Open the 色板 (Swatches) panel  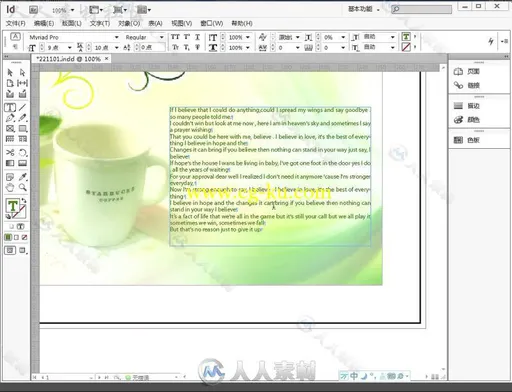pyautogui.click(x=467, y=140)
